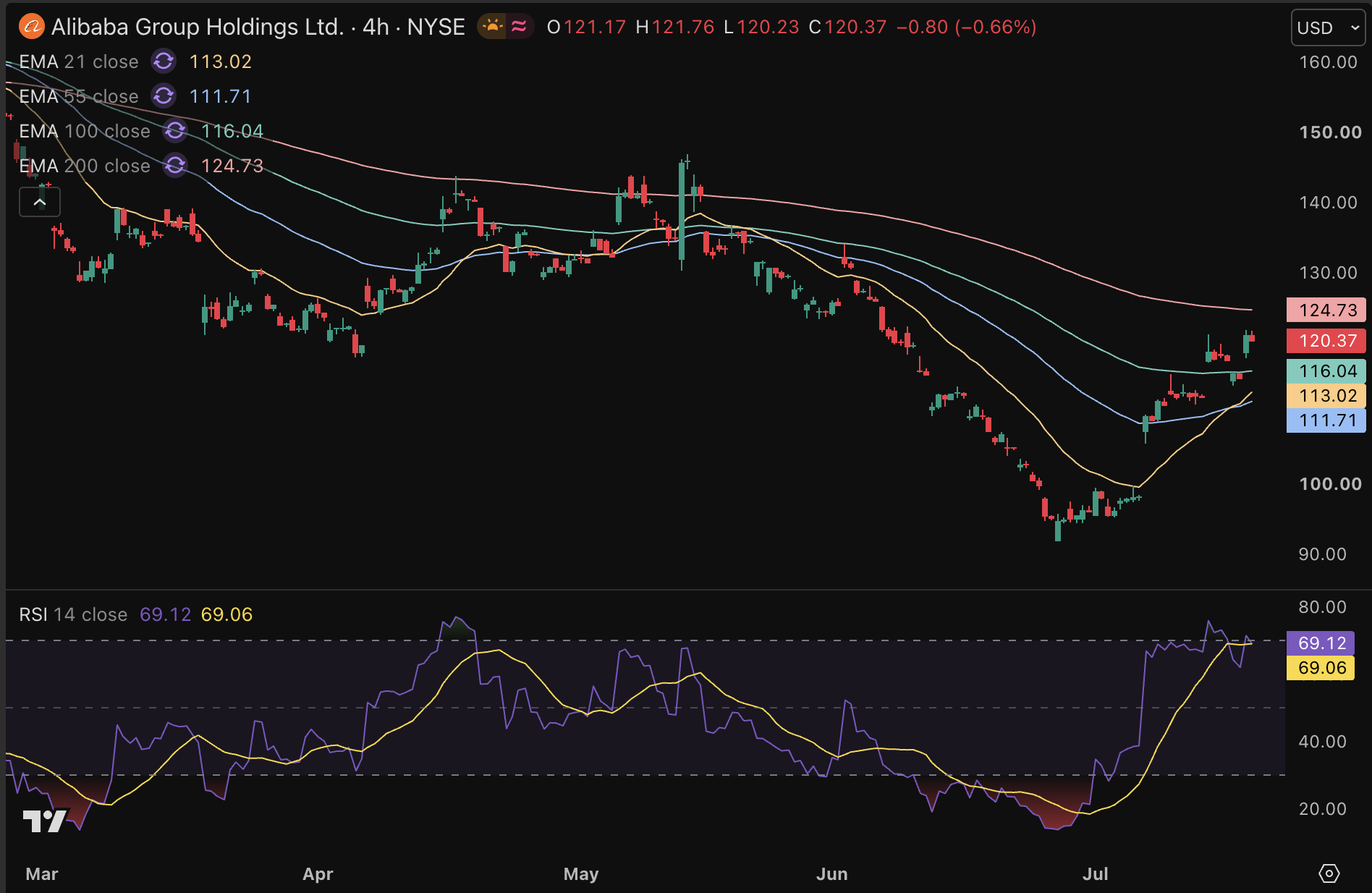Click the TradingView logo watermark
The image size is (1372, 893).
(45, 821)
